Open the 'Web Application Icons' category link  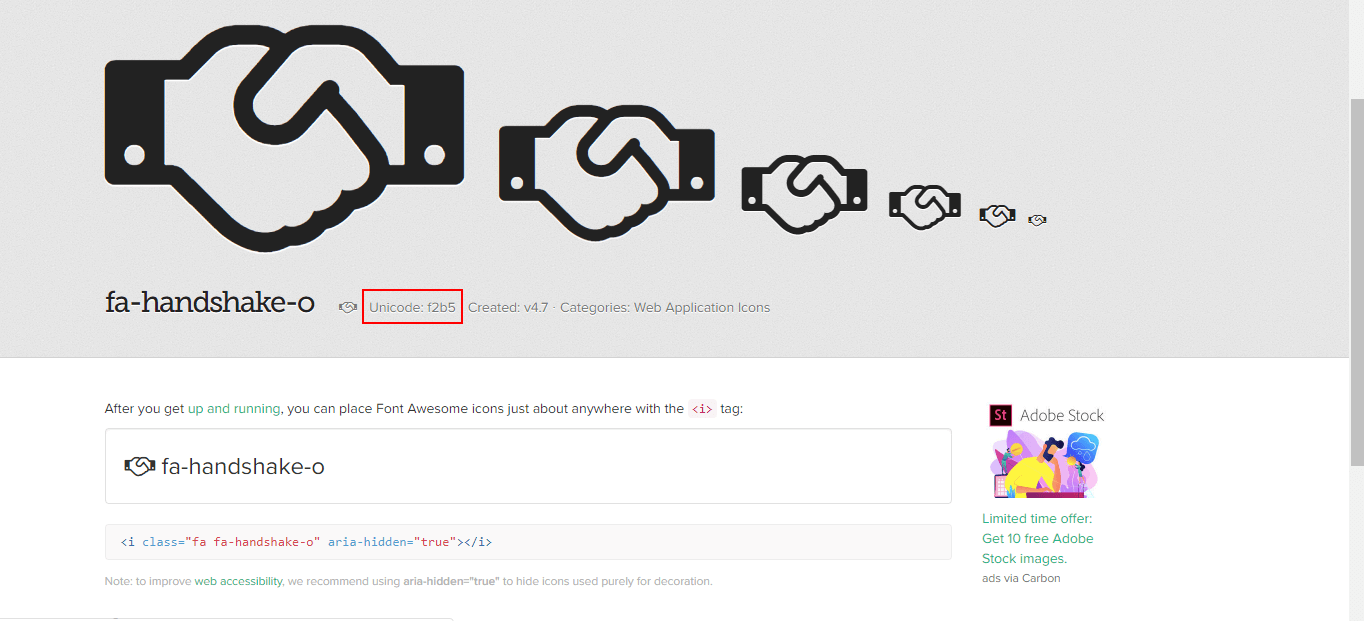pos(702,308)
